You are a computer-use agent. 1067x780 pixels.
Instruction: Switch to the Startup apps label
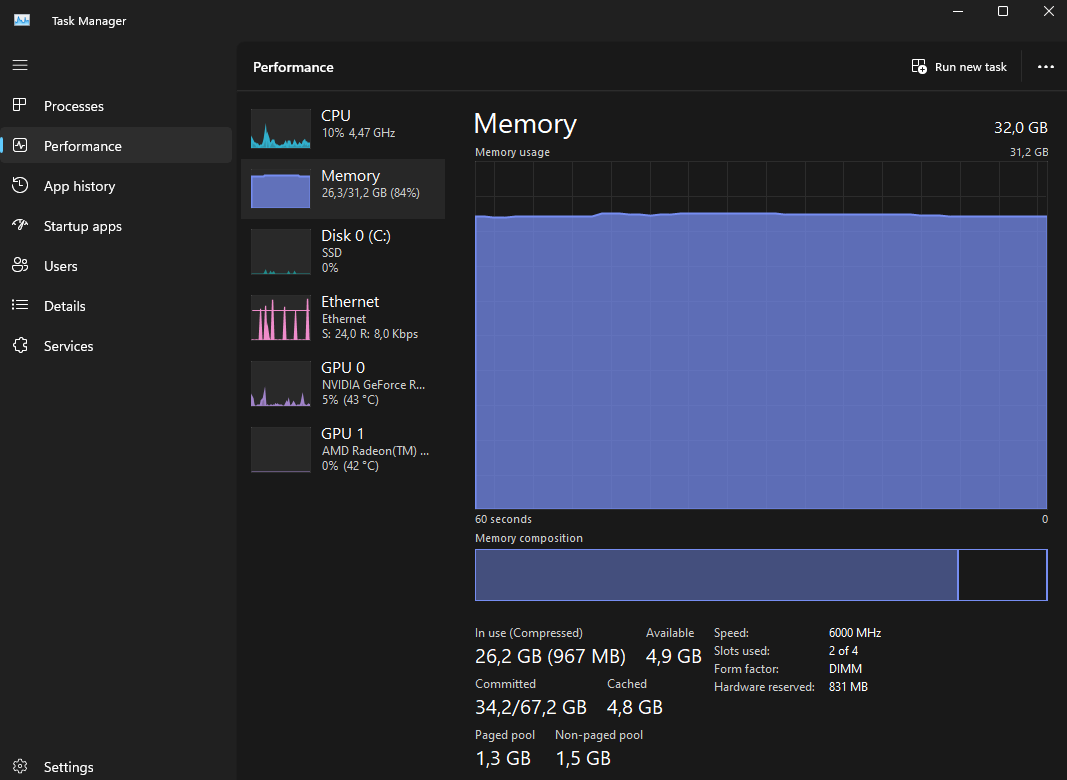(x=82, y=226)
